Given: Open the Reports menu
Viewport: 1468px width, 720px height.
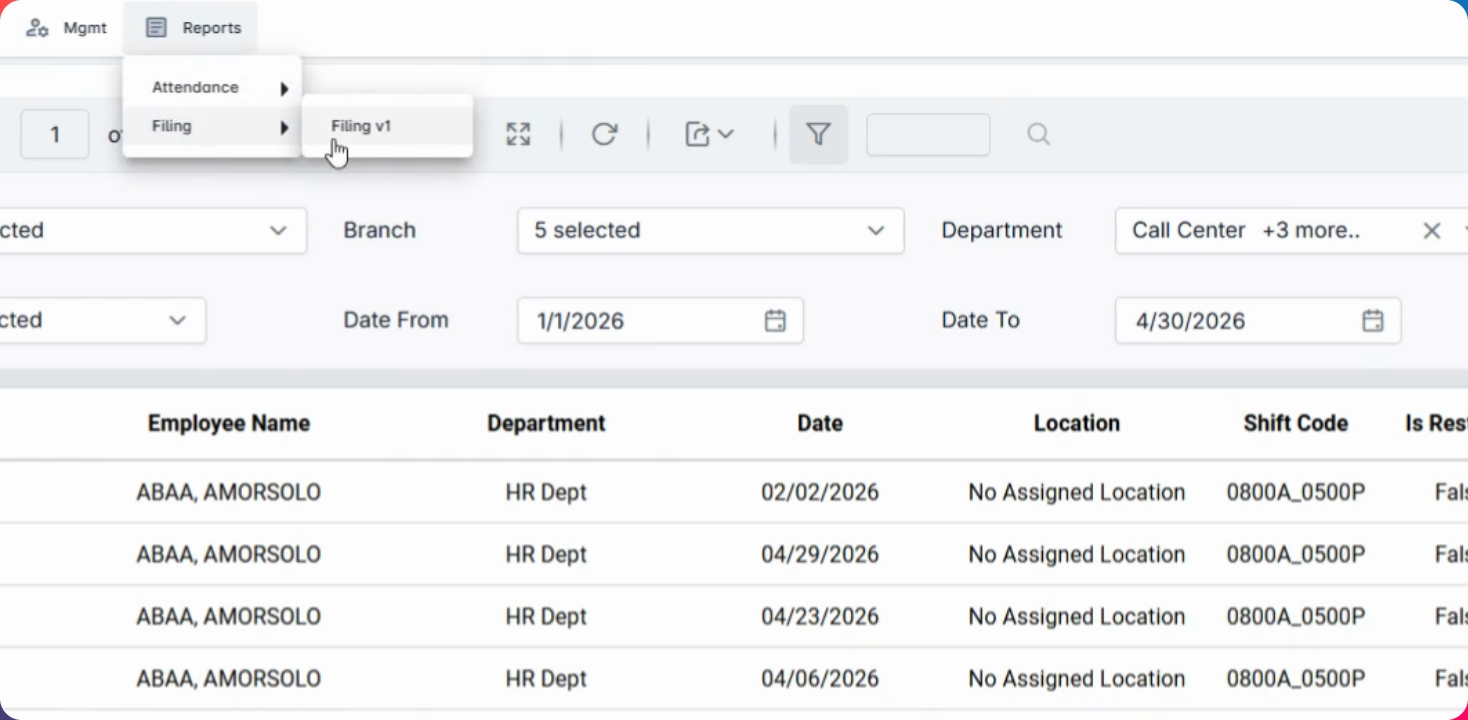Looking at the screenshot, I should click(x=192, y=28).
